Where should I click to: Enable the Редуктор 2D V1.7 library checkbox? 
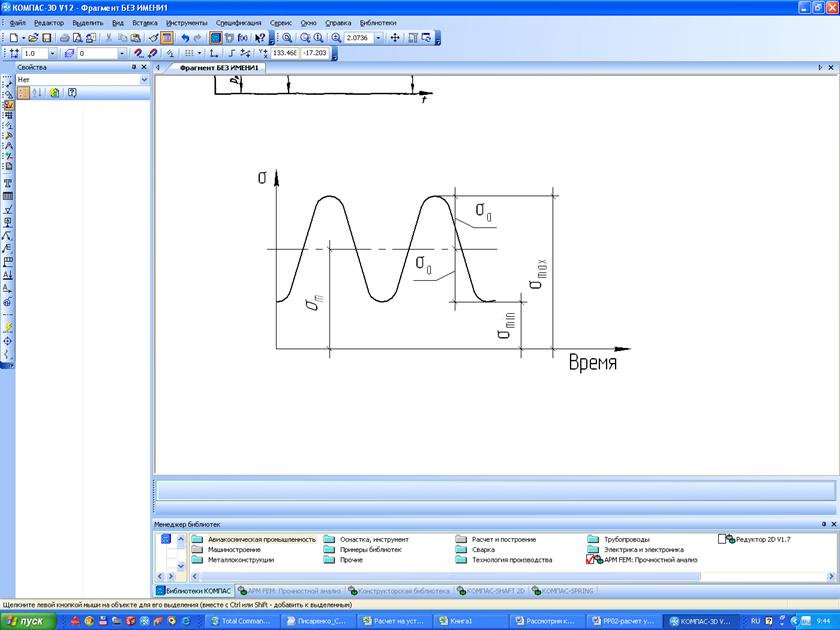coord(724,539)
